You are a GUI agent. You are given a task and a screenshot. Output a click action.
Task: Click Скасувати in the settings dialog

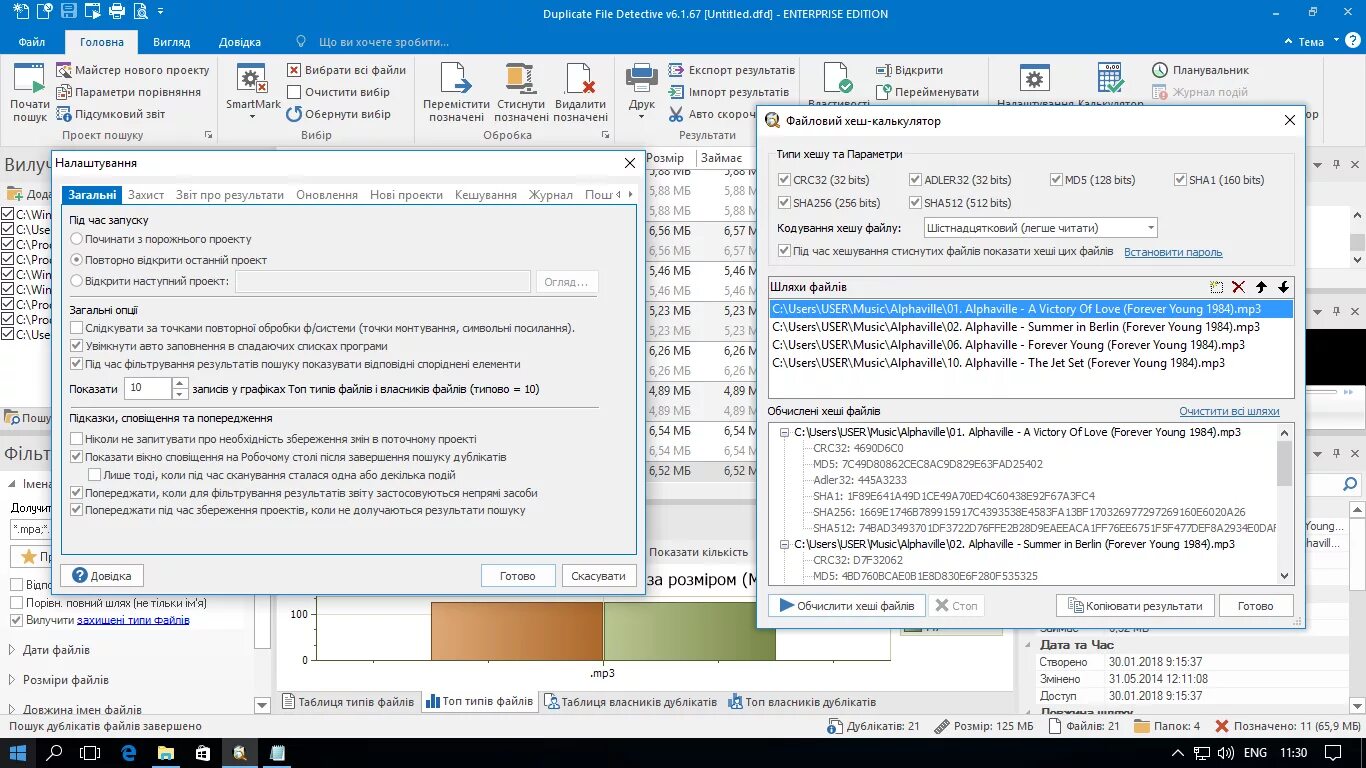(x=599, y=575)
